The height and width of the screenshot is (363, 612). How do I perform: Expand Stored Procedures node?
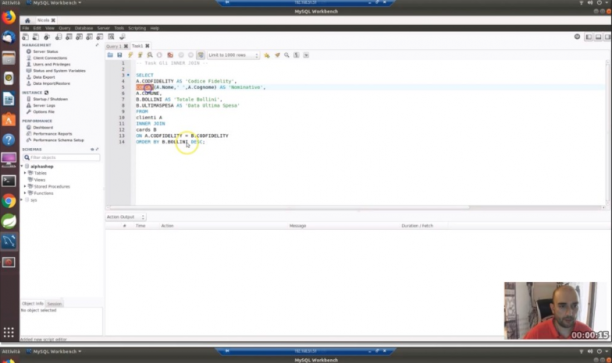tap(25, 187)
